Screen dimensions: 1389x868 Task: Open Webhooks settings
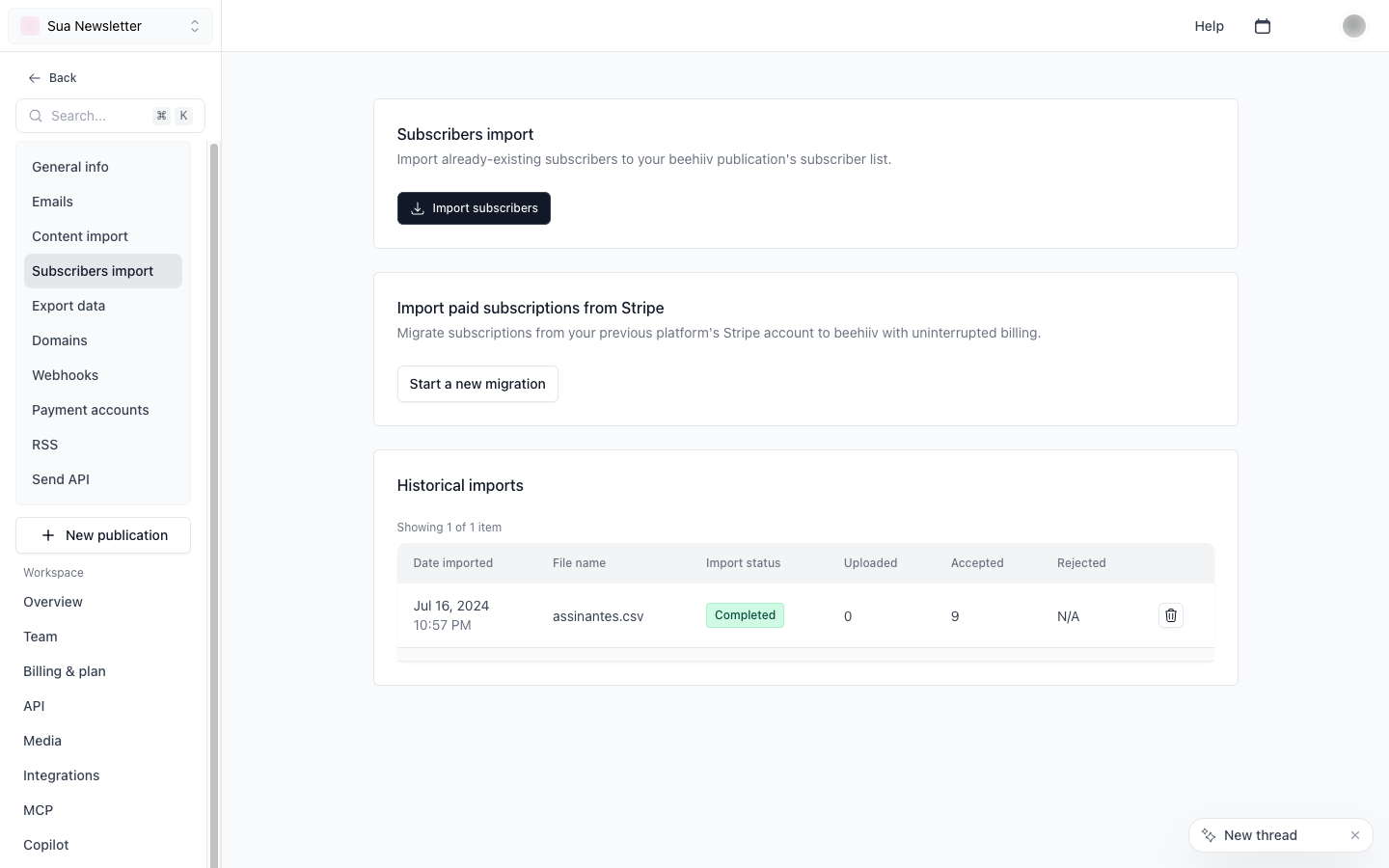(x=103, y=375)
